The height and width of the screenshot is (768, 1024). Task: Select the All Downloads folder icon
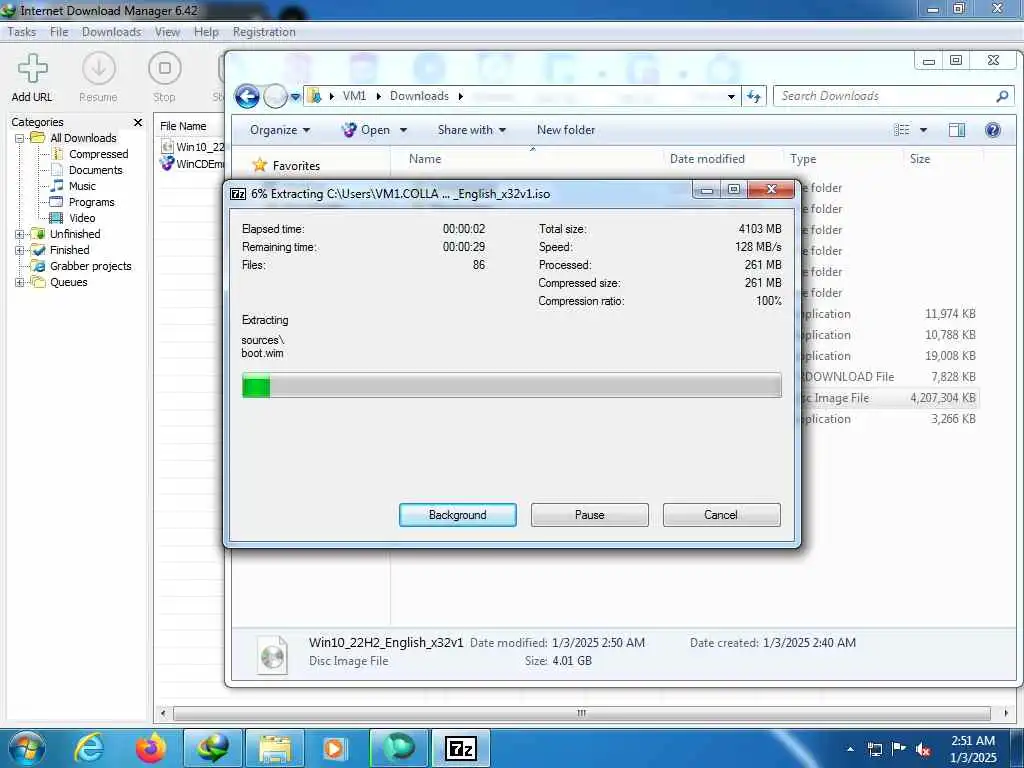coord(38,138)
